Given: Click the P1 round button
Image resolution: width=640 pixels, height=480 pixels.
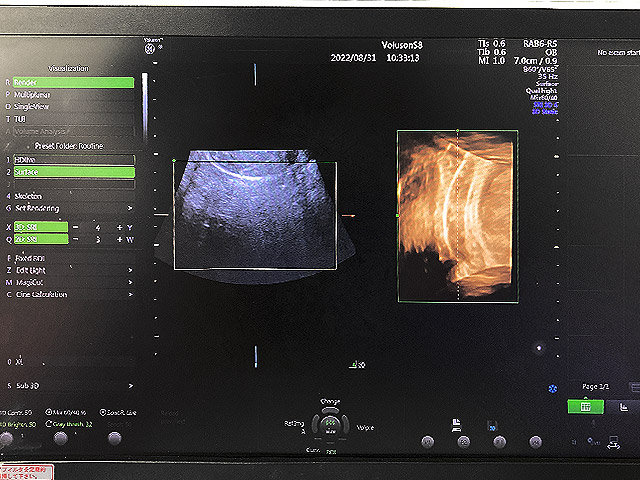Looking at the screenshot, I should pyautogui.click(x=428, y=442).
